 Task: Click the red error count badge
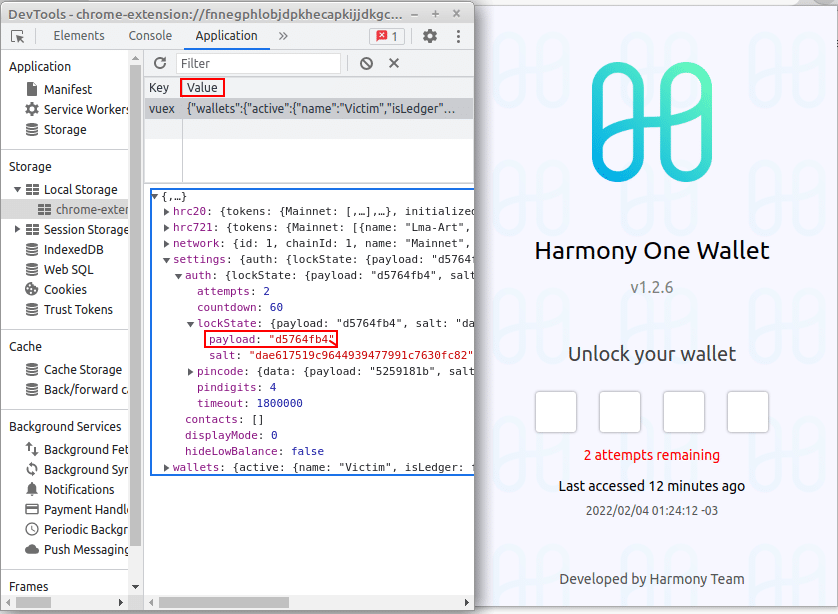387,36
